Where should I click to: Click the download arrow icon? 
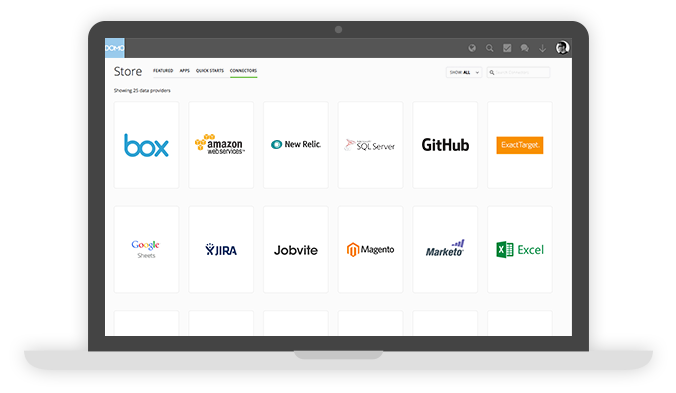pyautogui.click(x=542, y=48)
